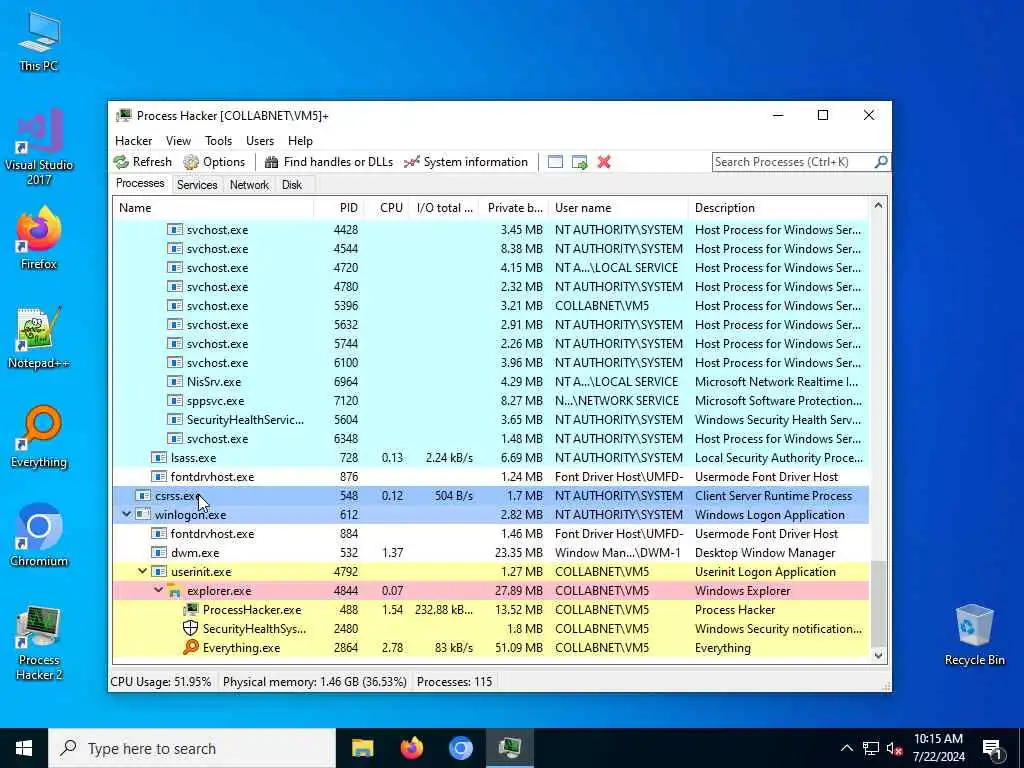Click the find window toolbar icon
The width and height of the screenshot is (1024, 768).
pyautogui.click(x=555, y=162)
